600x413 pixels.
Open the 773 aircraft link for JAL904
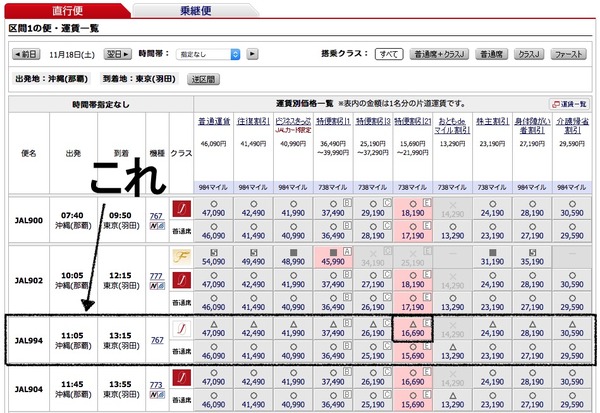[x=156, y=385]
